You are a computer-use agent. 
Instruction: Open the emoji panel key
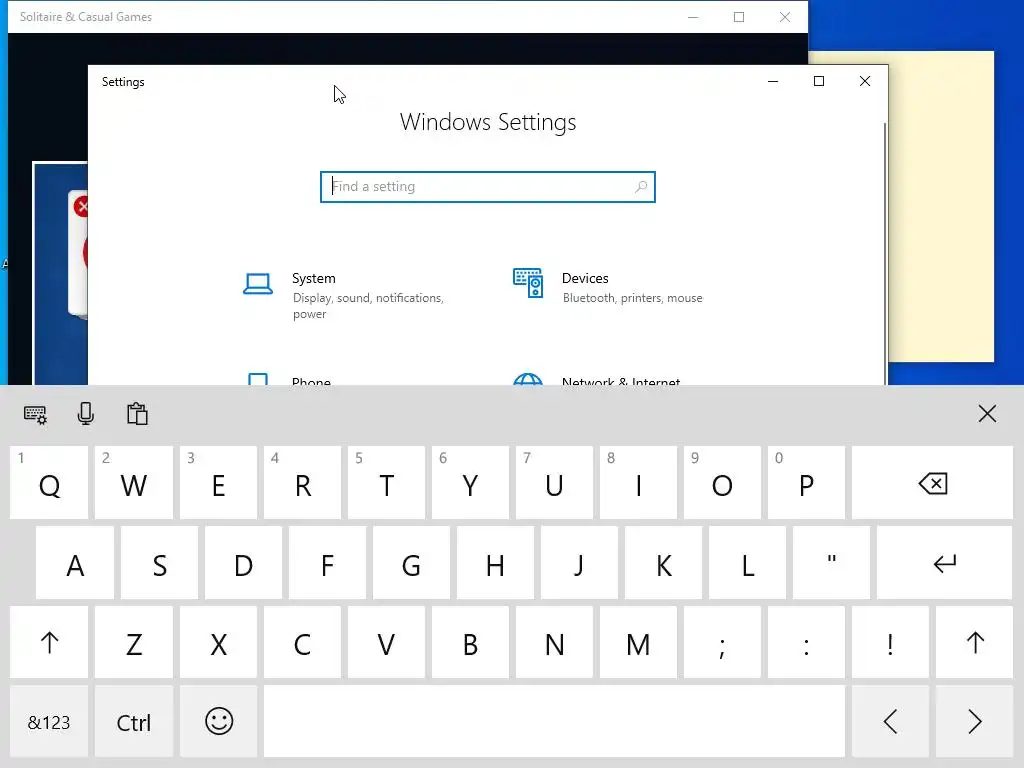(219, 722)
